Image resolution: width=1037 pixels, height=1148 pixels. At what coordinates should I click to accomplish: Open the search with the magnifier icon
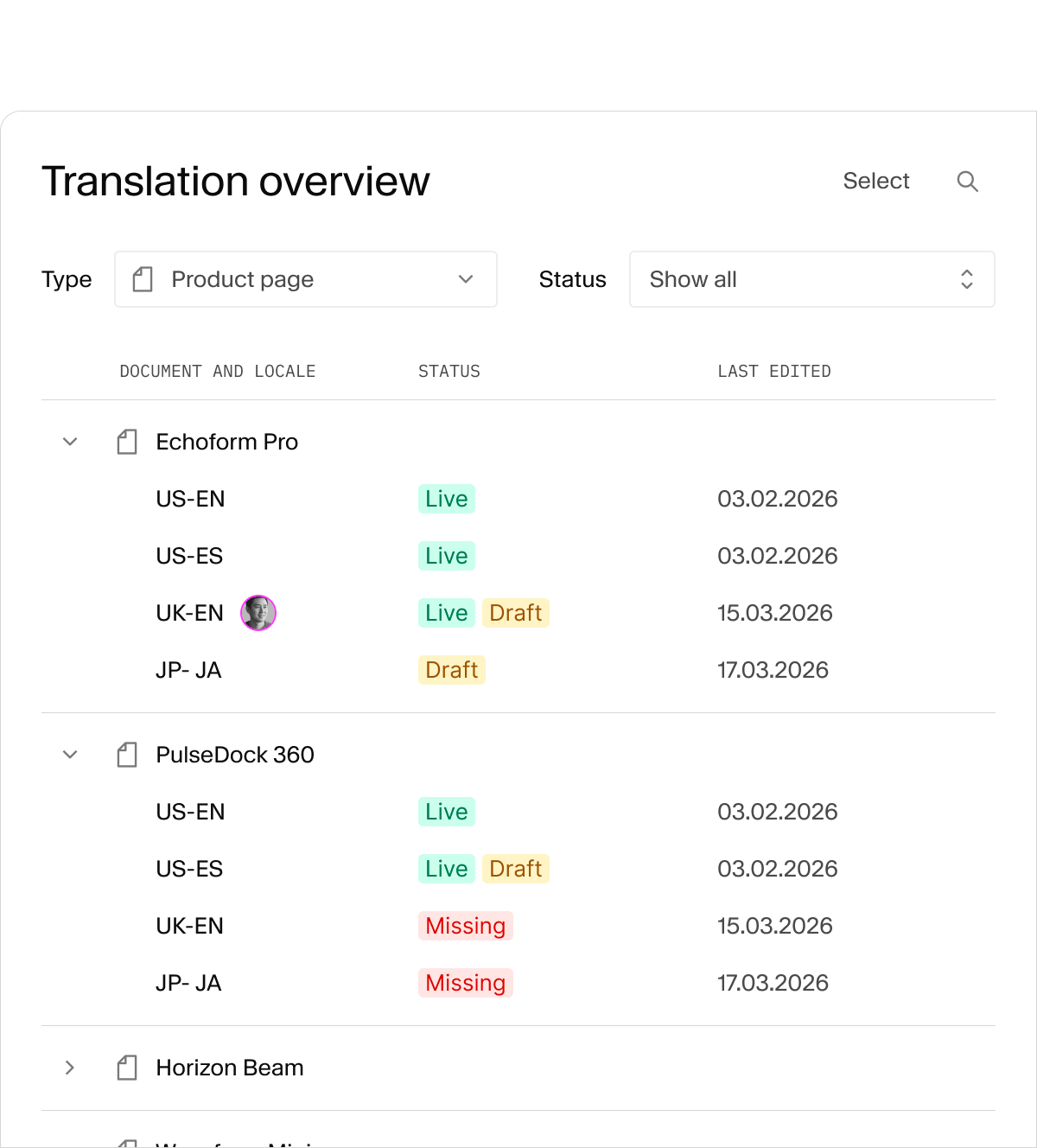(x=968, y=182)
